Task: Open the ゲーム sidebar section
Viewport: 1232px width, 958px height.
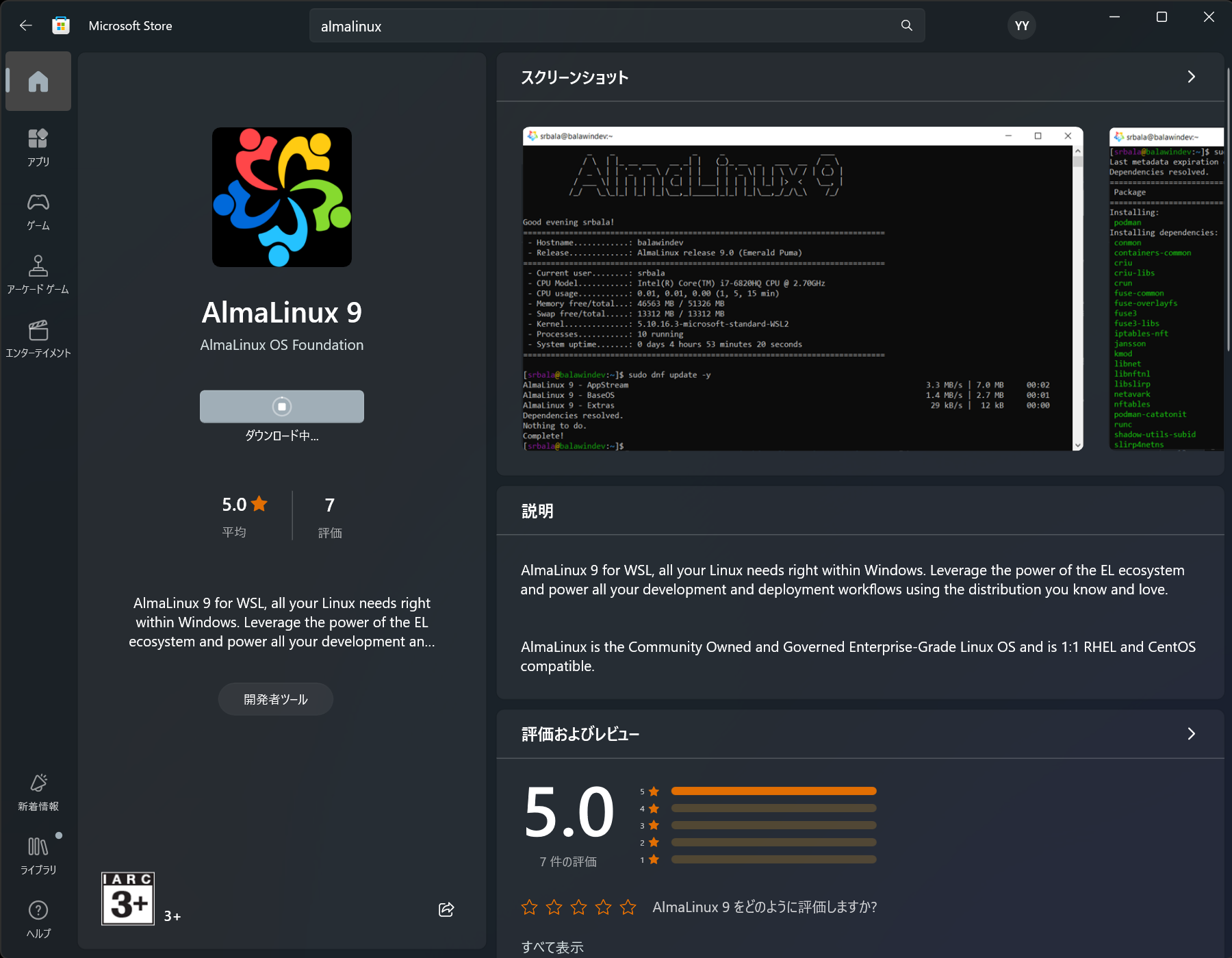Action: coord(38,212)
